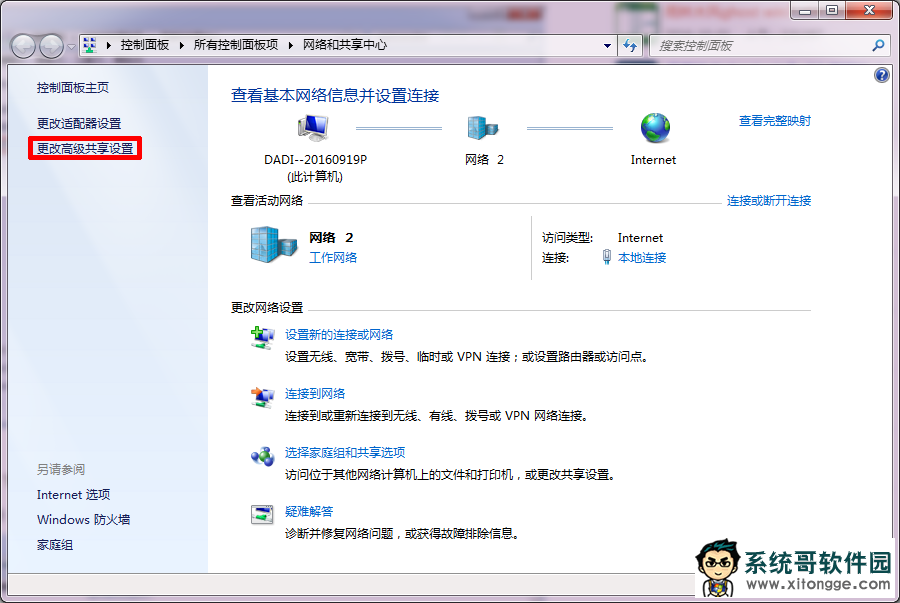Open 更改适配器设置 in the sidebar
This screenshot has height=603, width=900.
tap(79, 123)
